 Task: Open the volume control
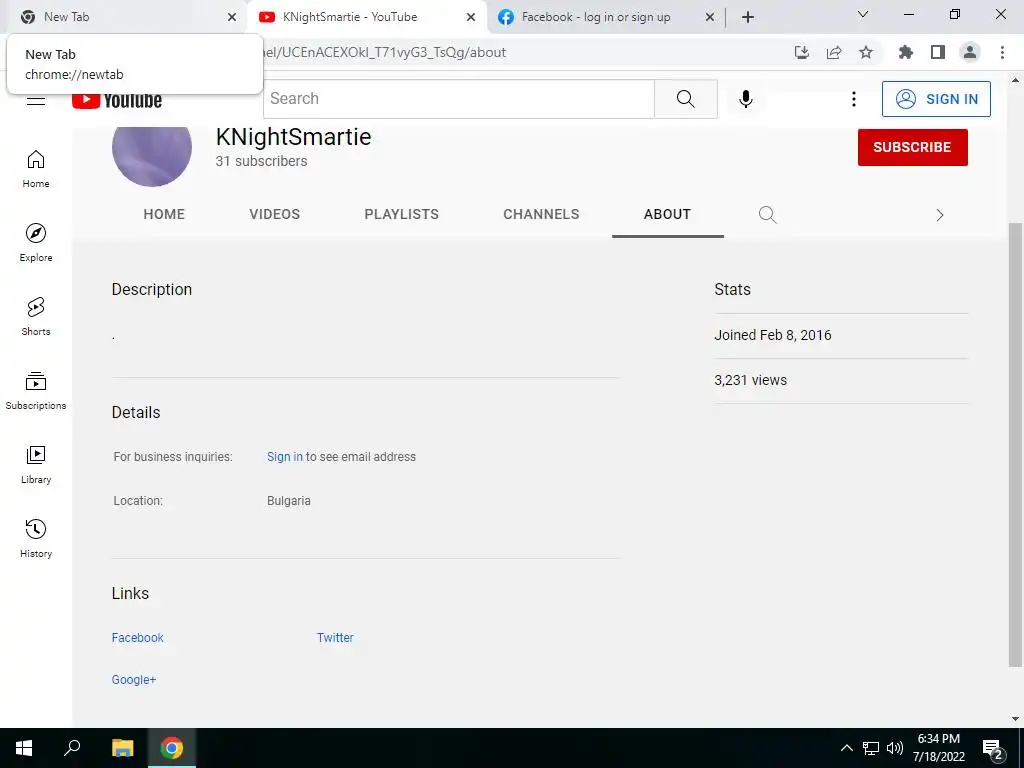click(x=895, y=748)
